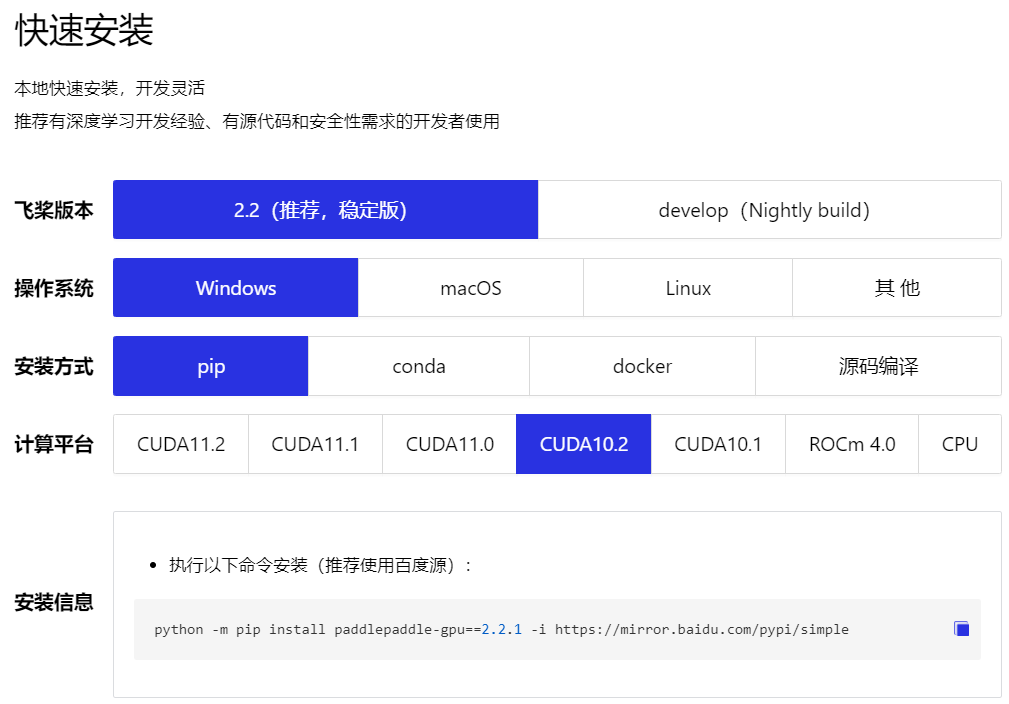Image resolution: width=1009 pixels, height=704 pixels.
Task: Select the 2.2 stable version option
Action: (325, 210)
